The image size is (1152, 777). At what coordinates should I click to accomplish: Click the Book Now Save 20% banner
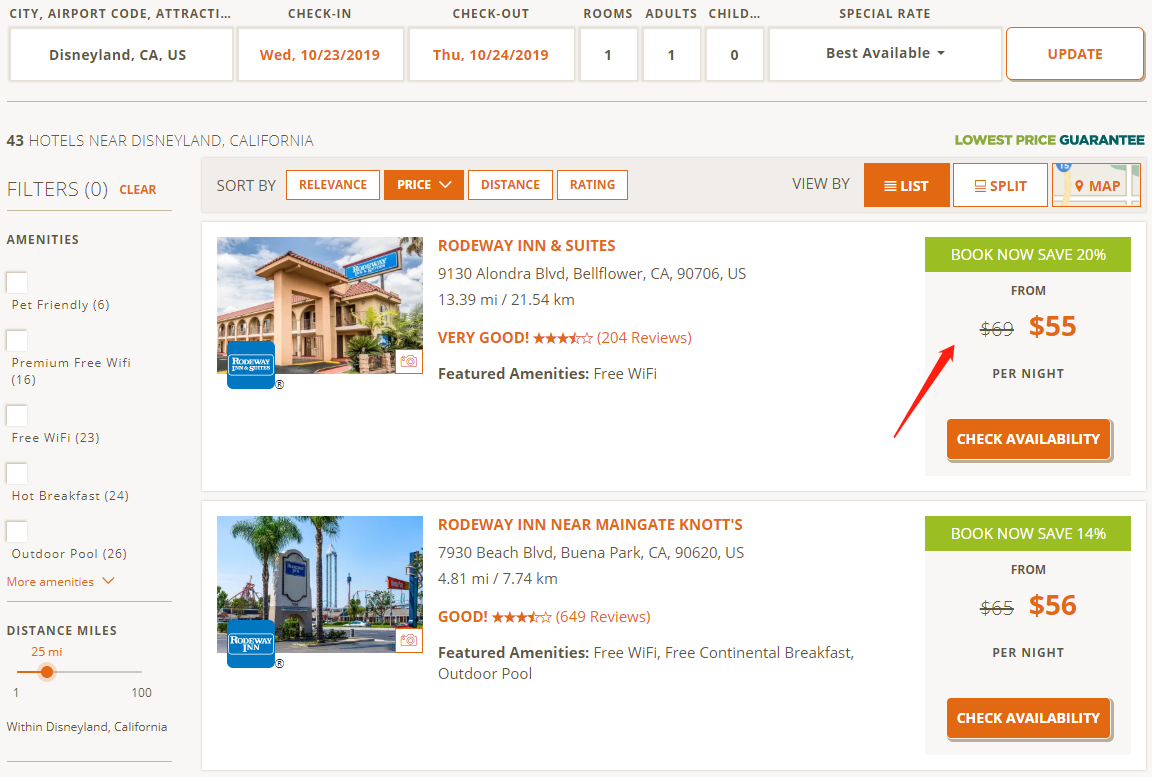[1028, 255]
